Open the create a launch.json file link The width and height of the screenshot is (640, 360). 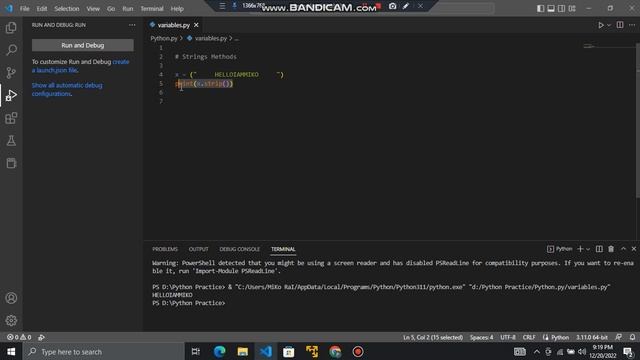80,66
